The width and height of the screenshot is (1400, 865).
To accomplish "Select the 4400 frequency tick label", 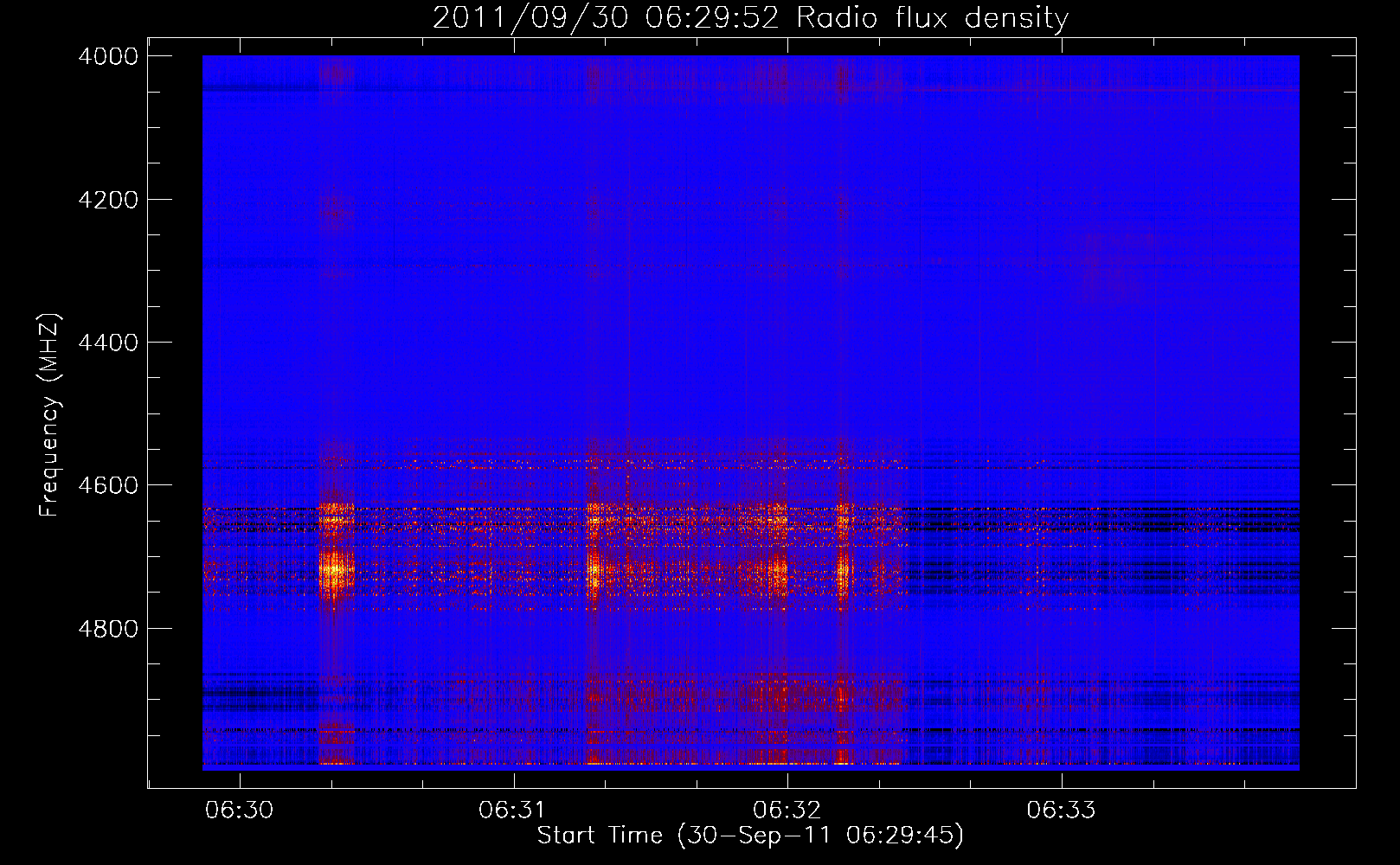I will 108,343.
